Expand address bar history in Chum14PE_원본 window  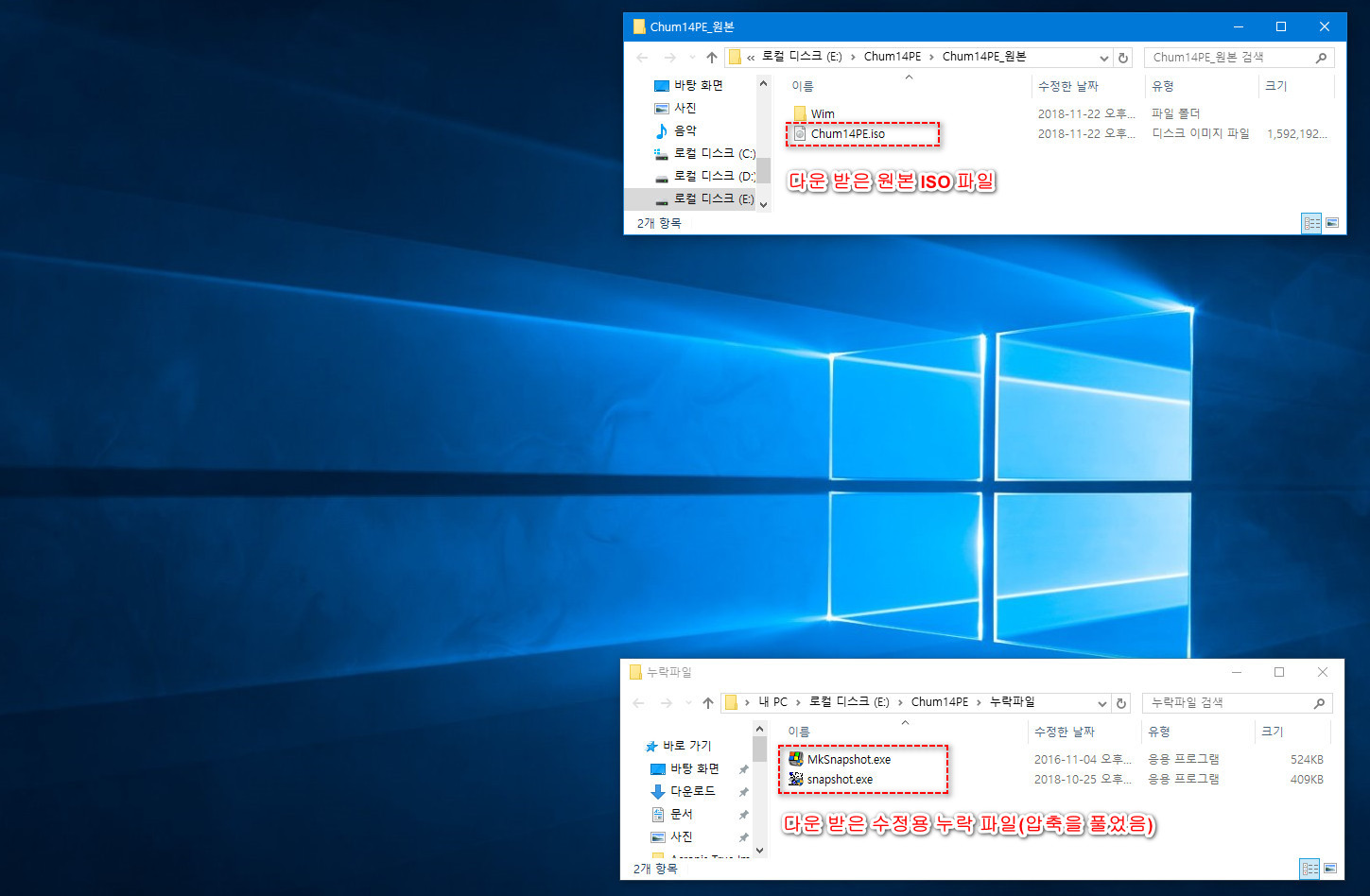pos(1103,58)
